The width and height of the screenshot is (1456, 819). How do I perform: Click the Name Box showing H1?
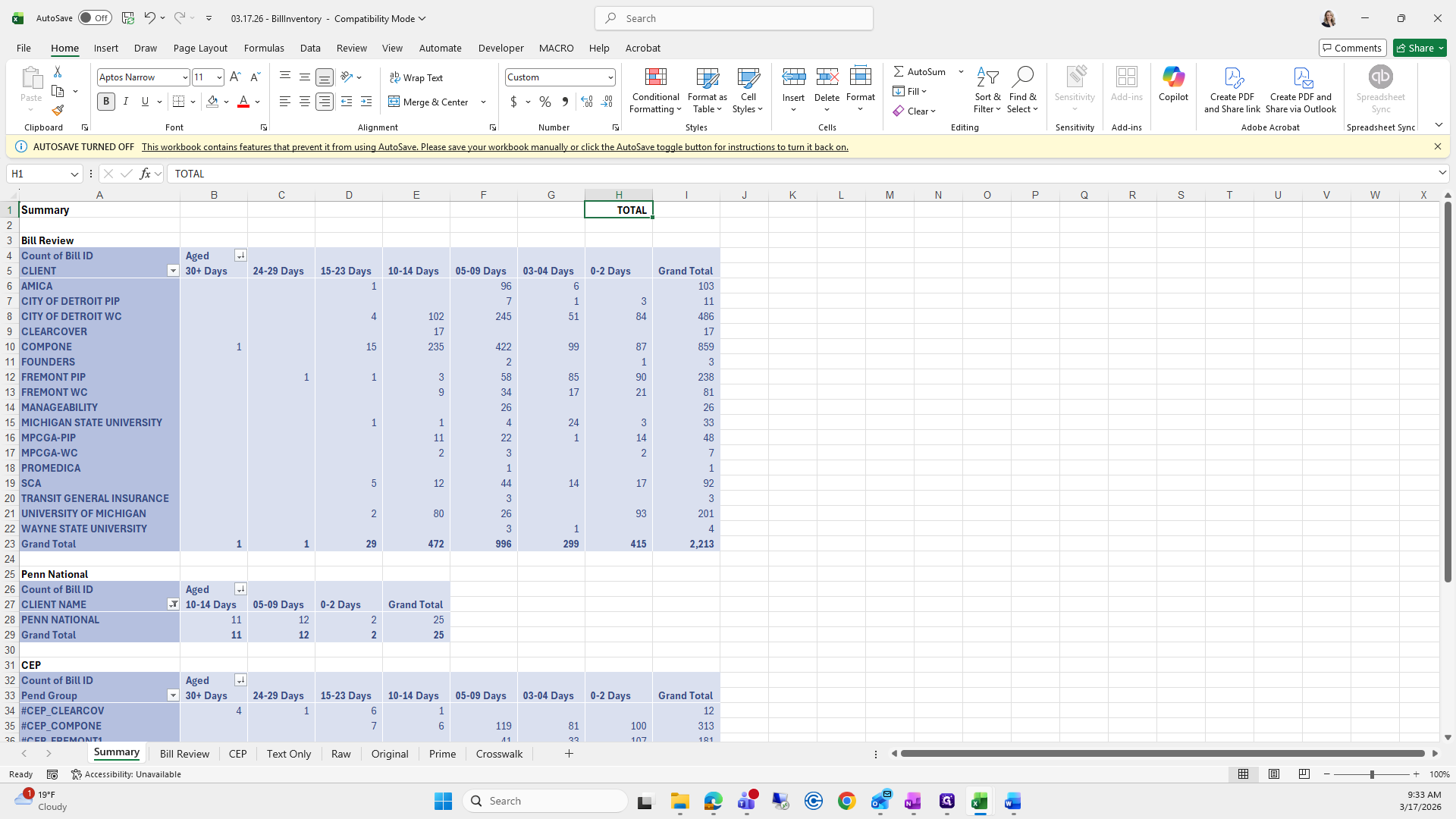pos(38,174)
